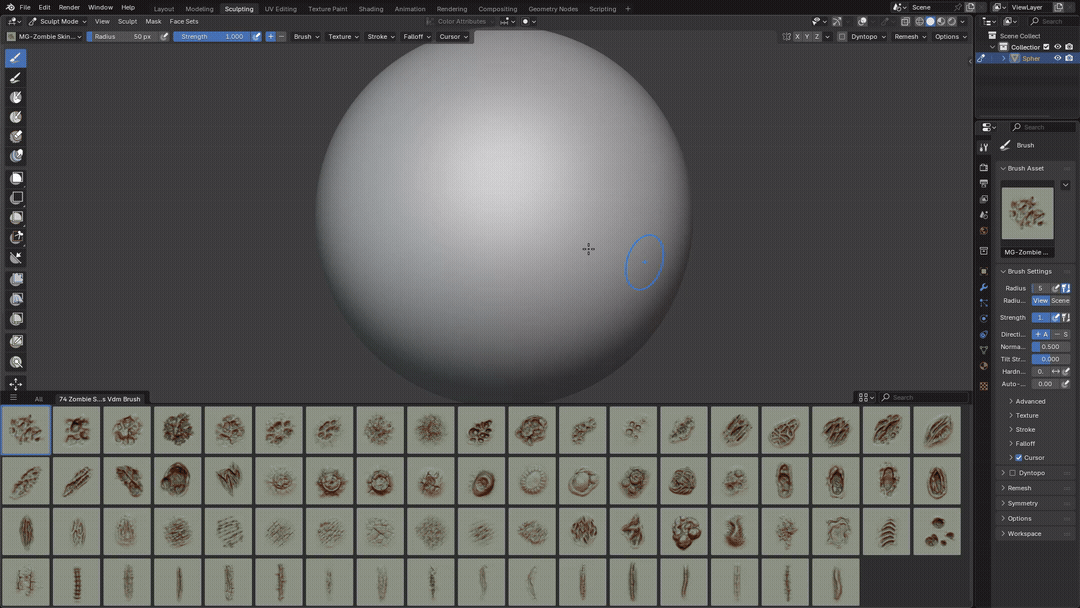Open the View Layer properties tab

(984, 199)
